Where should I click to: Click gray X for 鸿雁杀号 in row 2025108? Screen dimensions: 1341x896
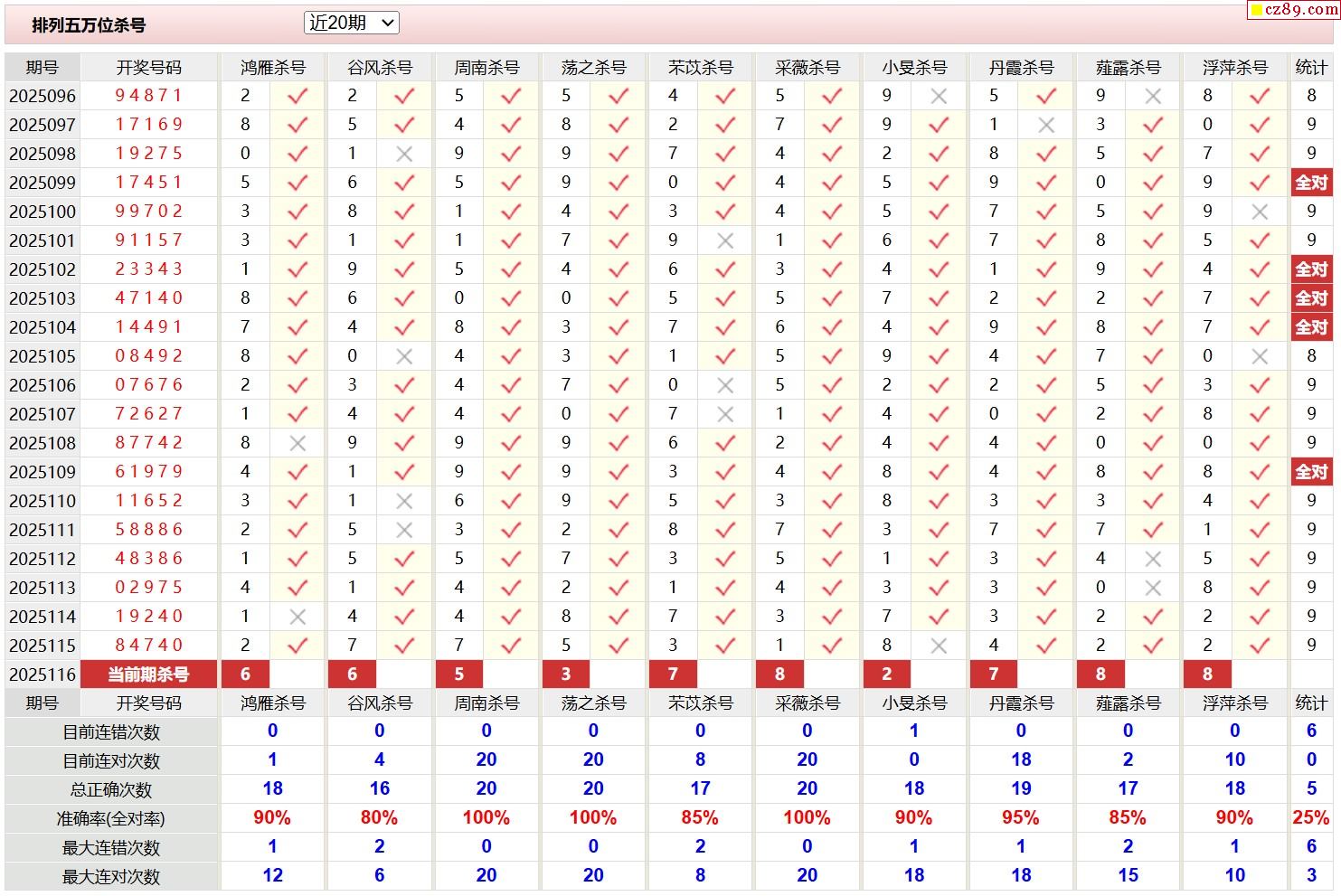coord(297,443)
